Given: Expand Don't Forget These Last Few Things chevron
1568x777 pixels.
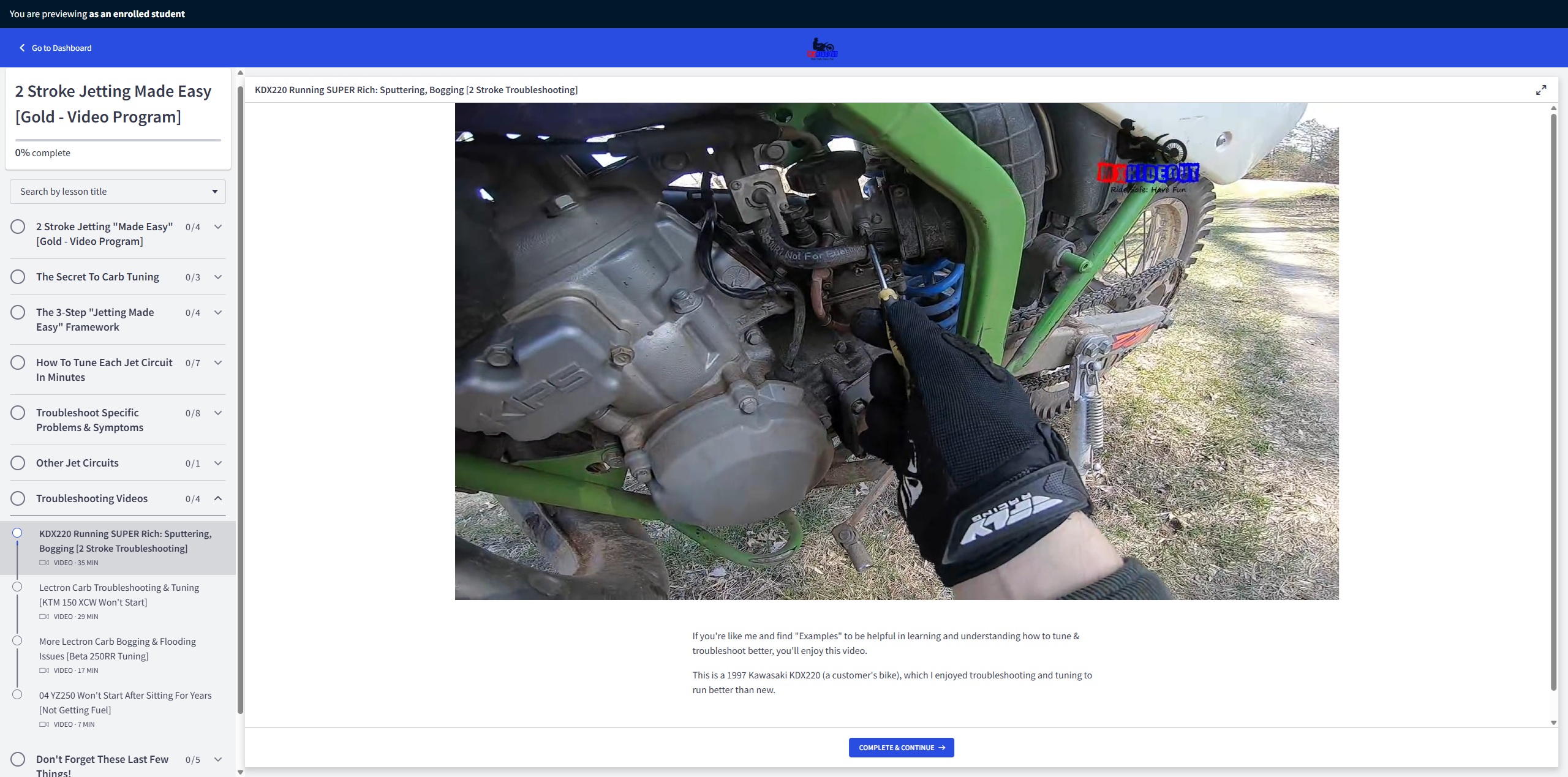Looking at the screenshot, I should click(x=217, y=759).
